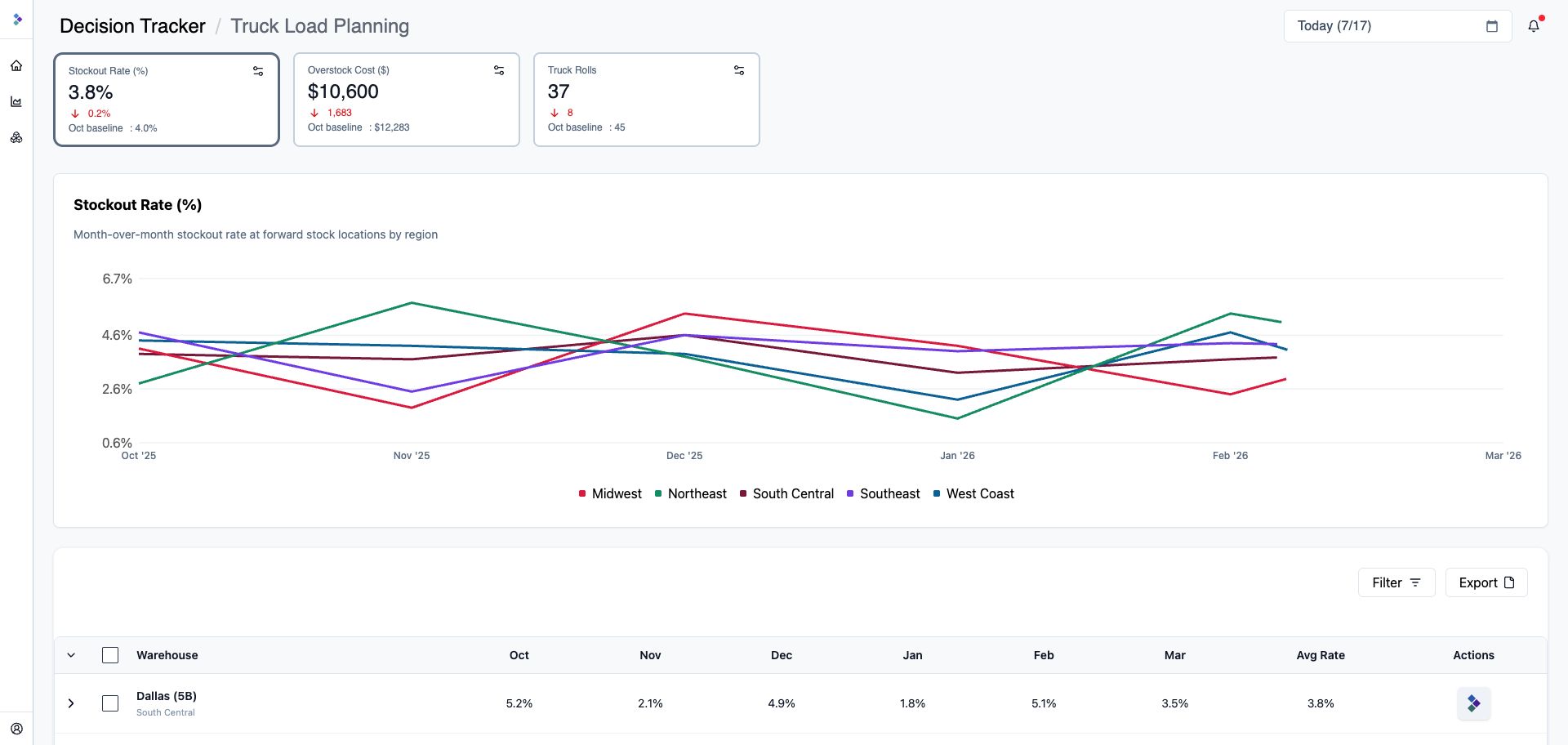Screen dimensions: 1568x745
Task: Open the analytics chart sidebar icon
Action: click(16, 102)
